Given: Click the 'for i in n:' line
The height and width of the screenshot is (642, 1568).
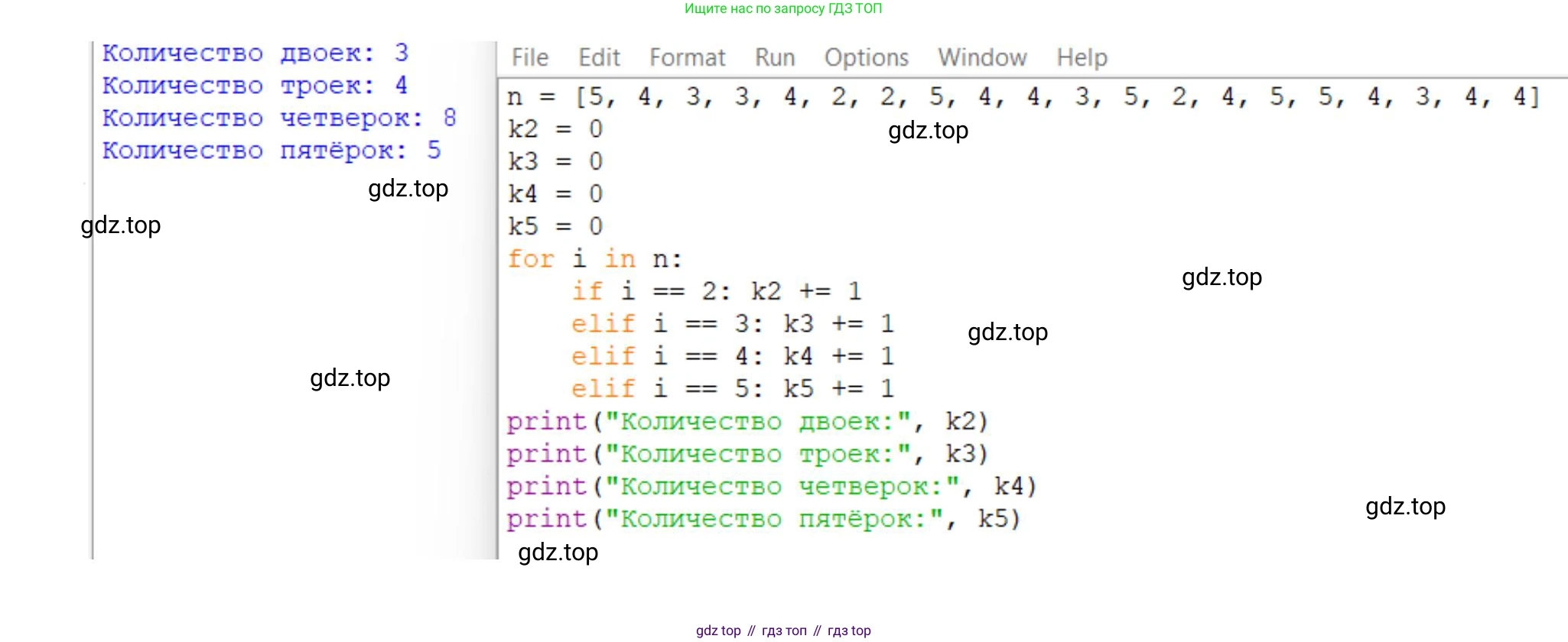Looking at the screenshot, I should point(594,259).
